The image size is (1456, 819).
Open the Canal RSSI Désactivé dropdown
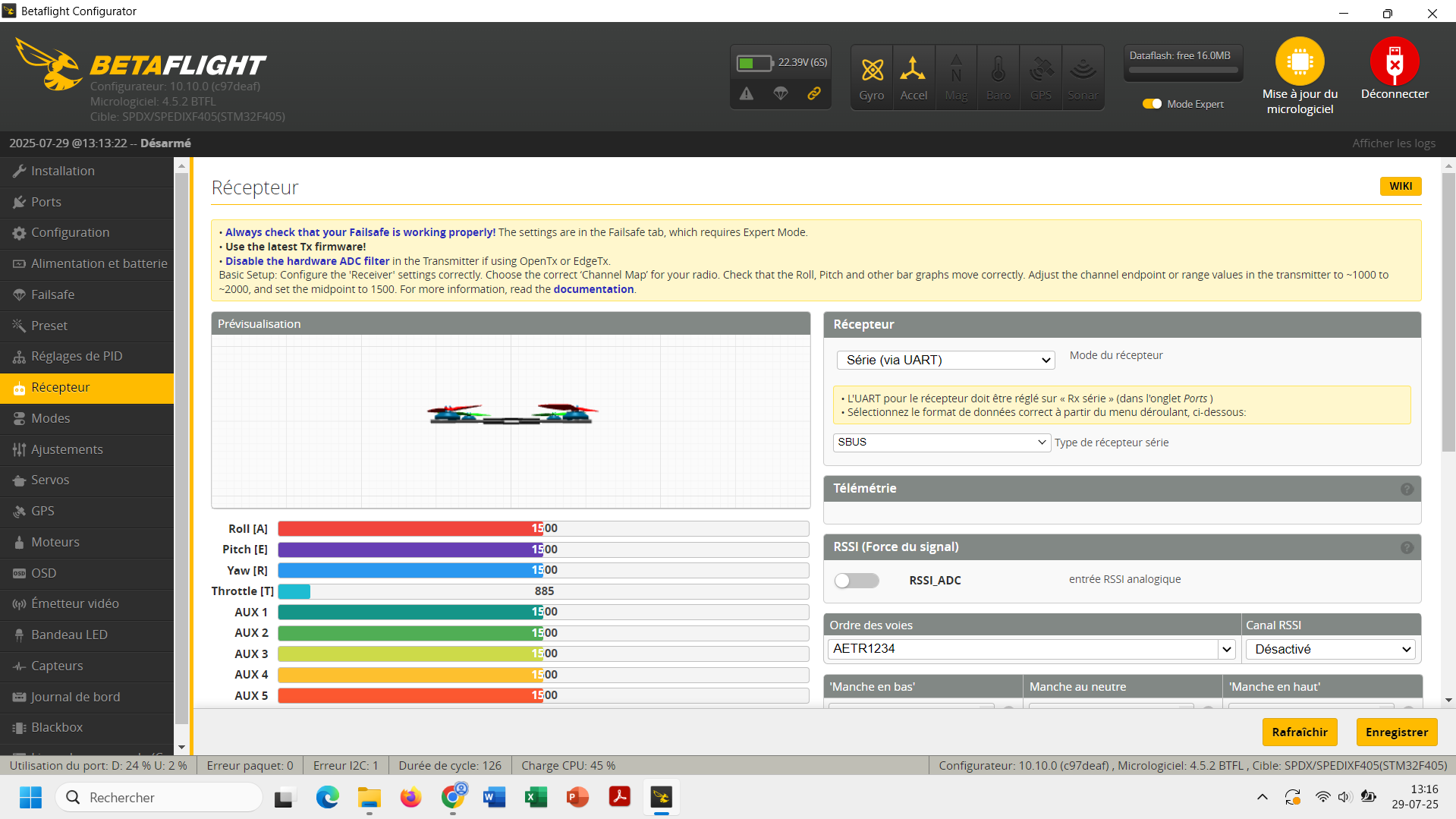click(1331, 650)
